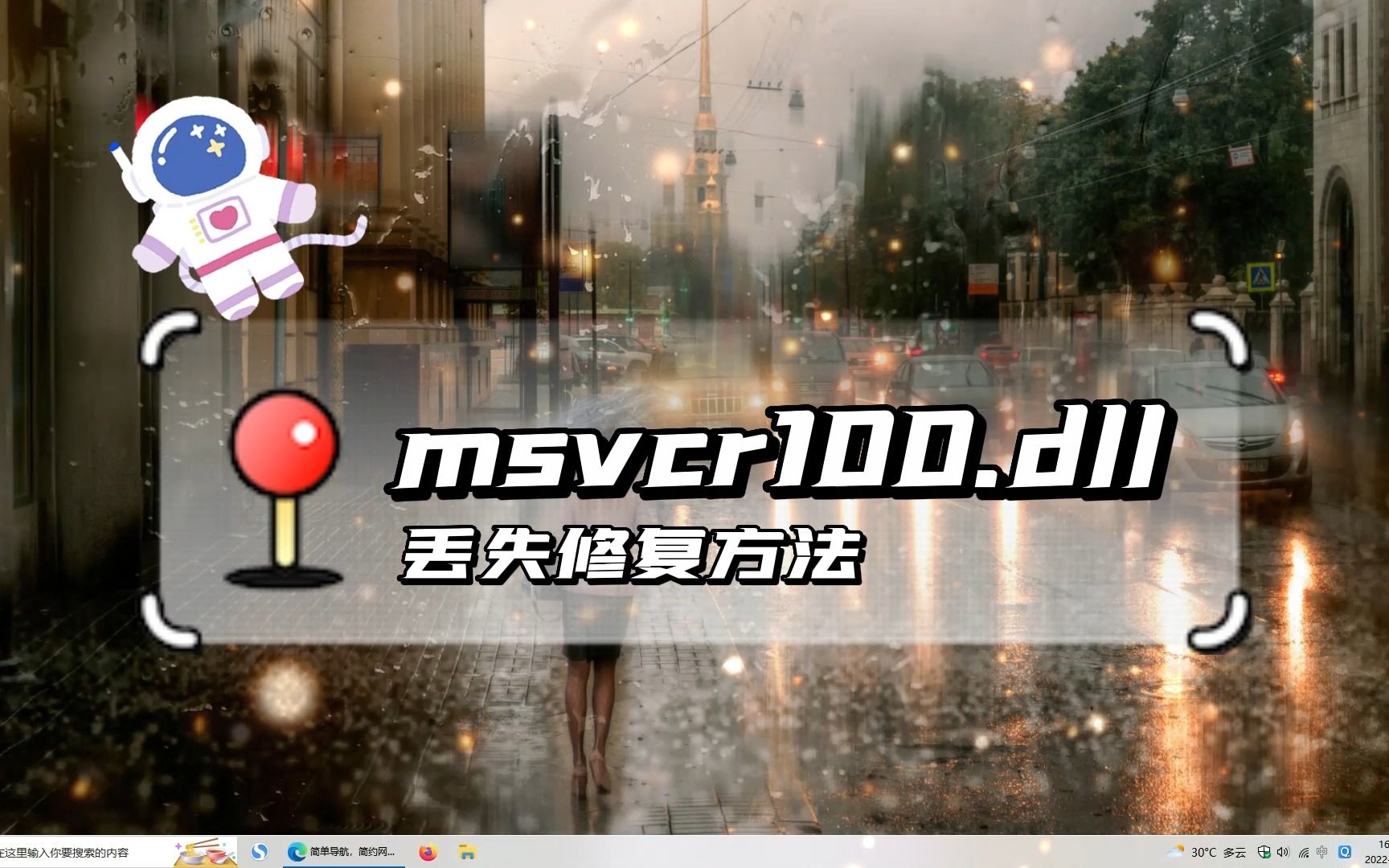Screen dimensions: 1389x868
Task: Open File Explorer from the taskbar
Action: pyautogui.click(x=467, y=852)
